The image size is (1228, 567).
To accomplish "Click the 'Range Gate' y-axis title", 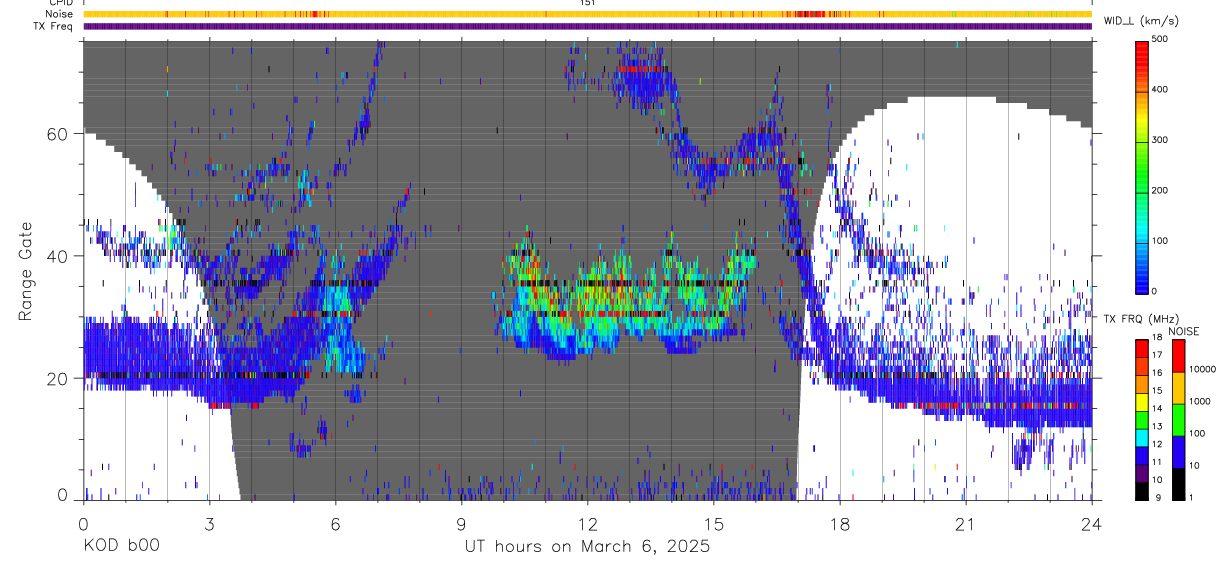I will coord(26,271).
